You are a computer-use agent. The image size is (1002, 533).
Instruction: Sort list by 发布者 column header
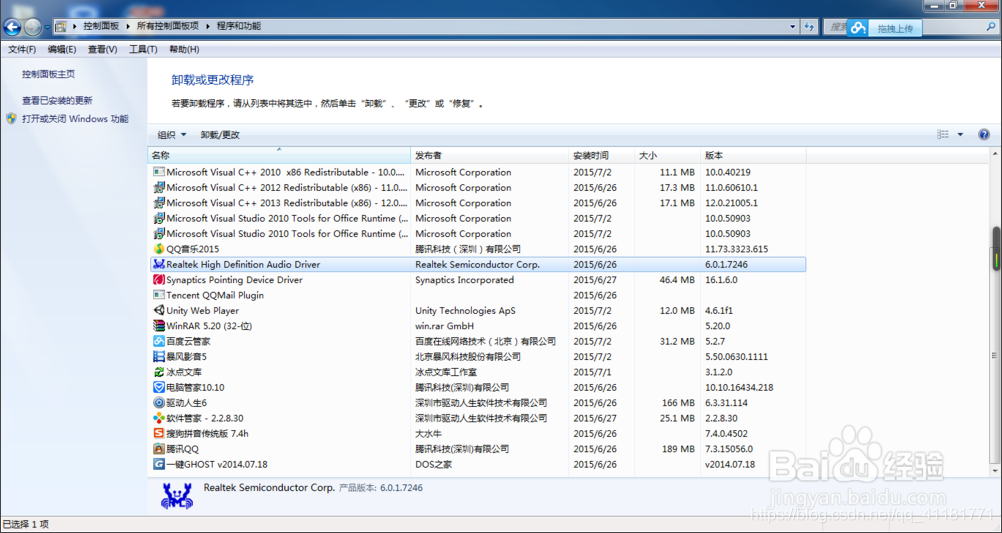point(489,155)
